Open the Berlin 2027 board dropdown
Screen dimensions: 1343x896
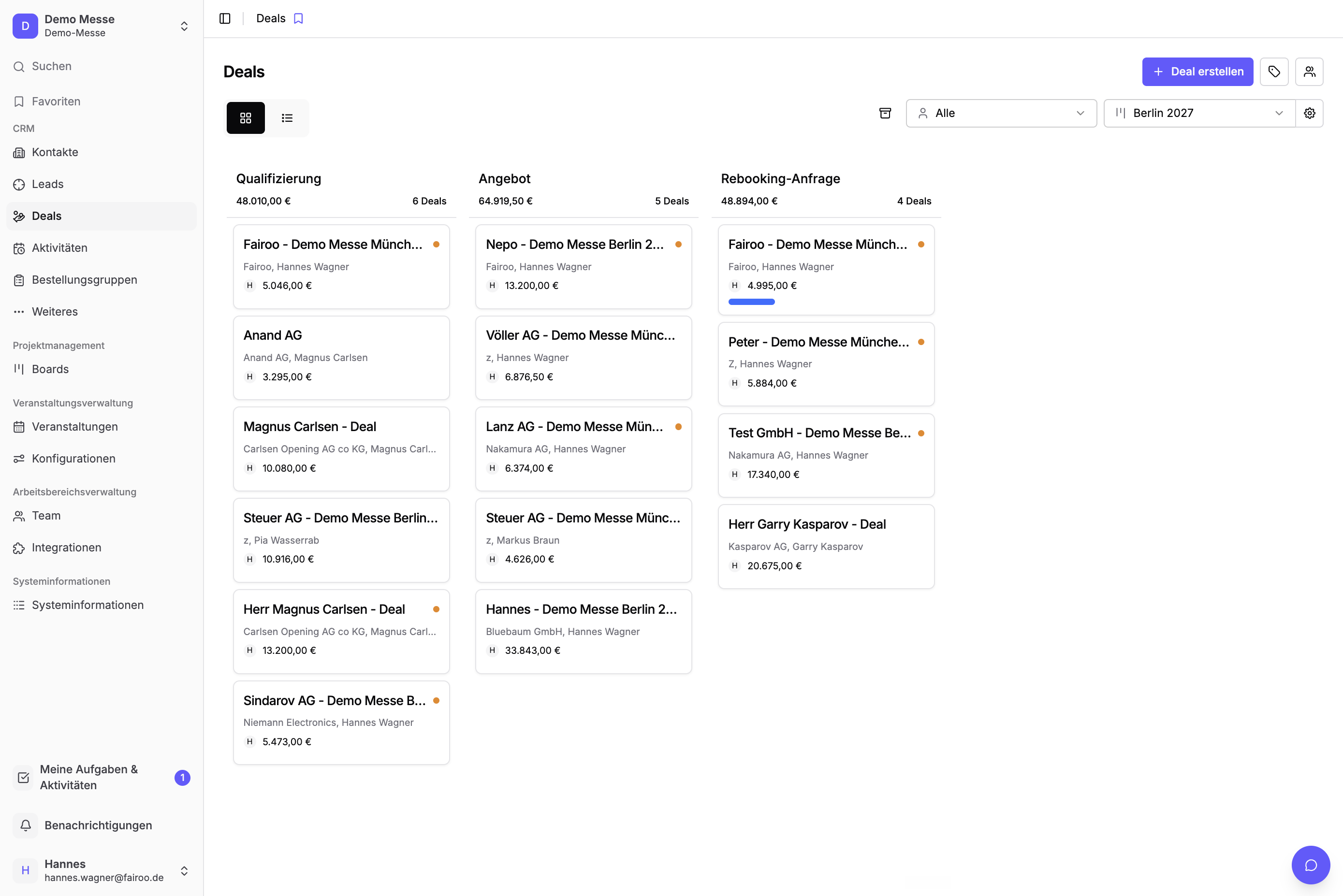[x=1199, y=113]
